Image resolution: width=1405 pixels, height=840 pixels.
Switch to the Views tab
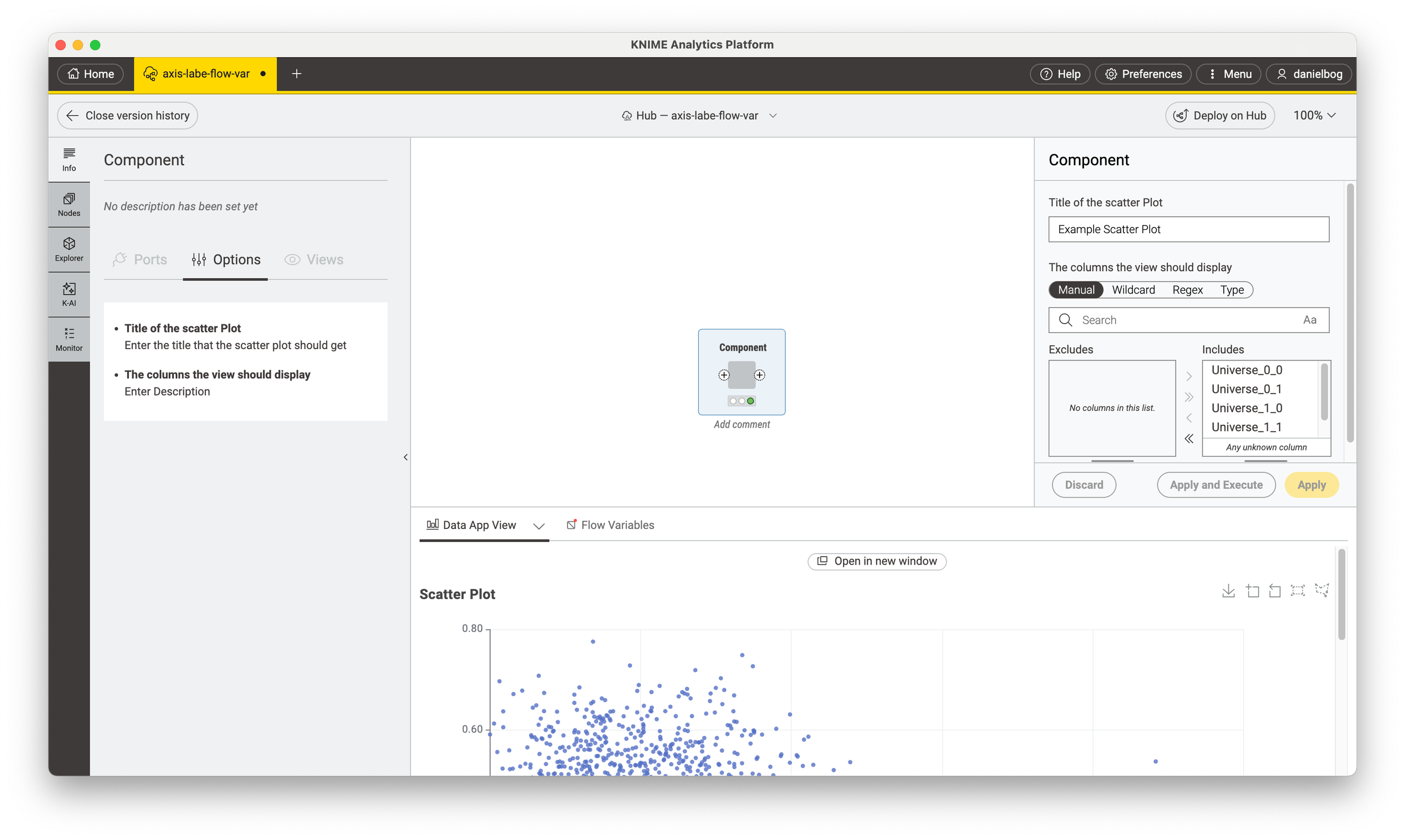pos(314,260)
